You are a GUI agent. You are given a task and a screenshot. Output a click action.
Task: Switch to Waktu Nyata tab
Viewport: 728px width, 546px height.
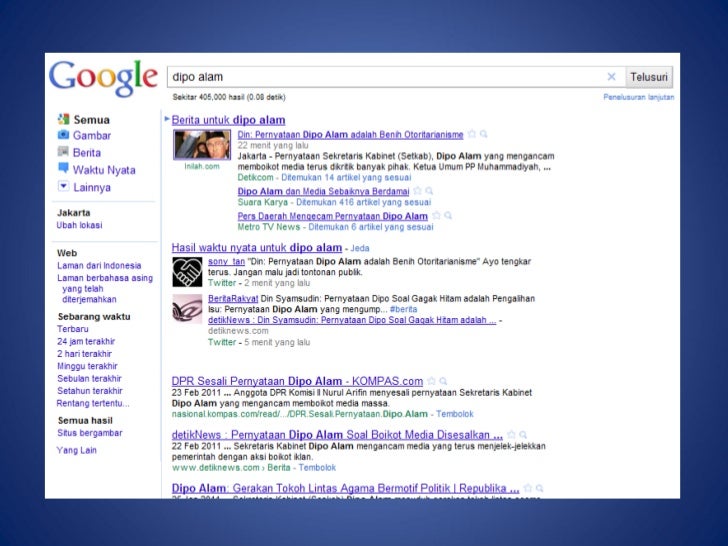coord(104,170)
